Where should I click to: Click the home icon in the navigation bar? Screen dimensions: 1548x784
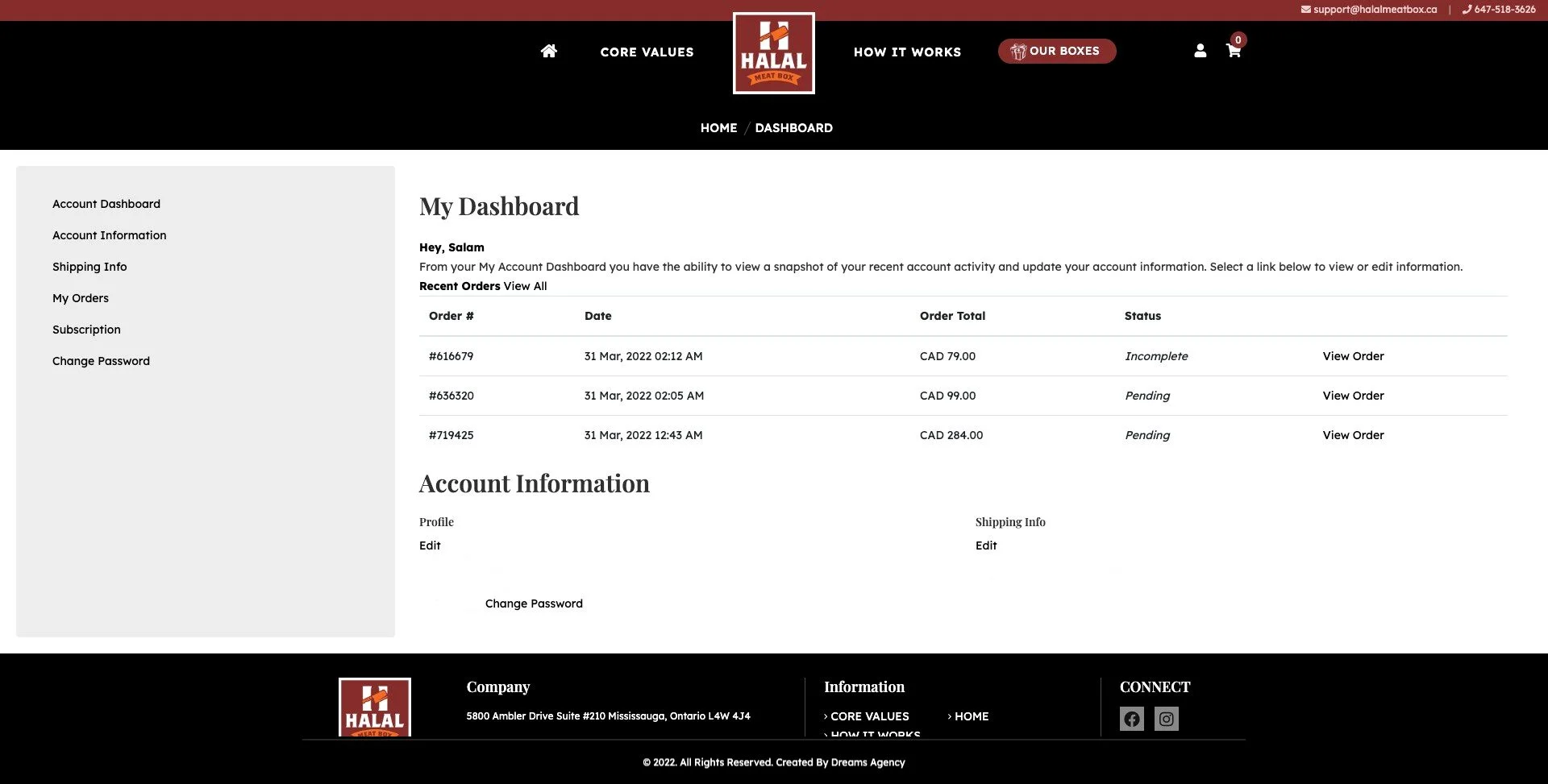tap(549, 51)
